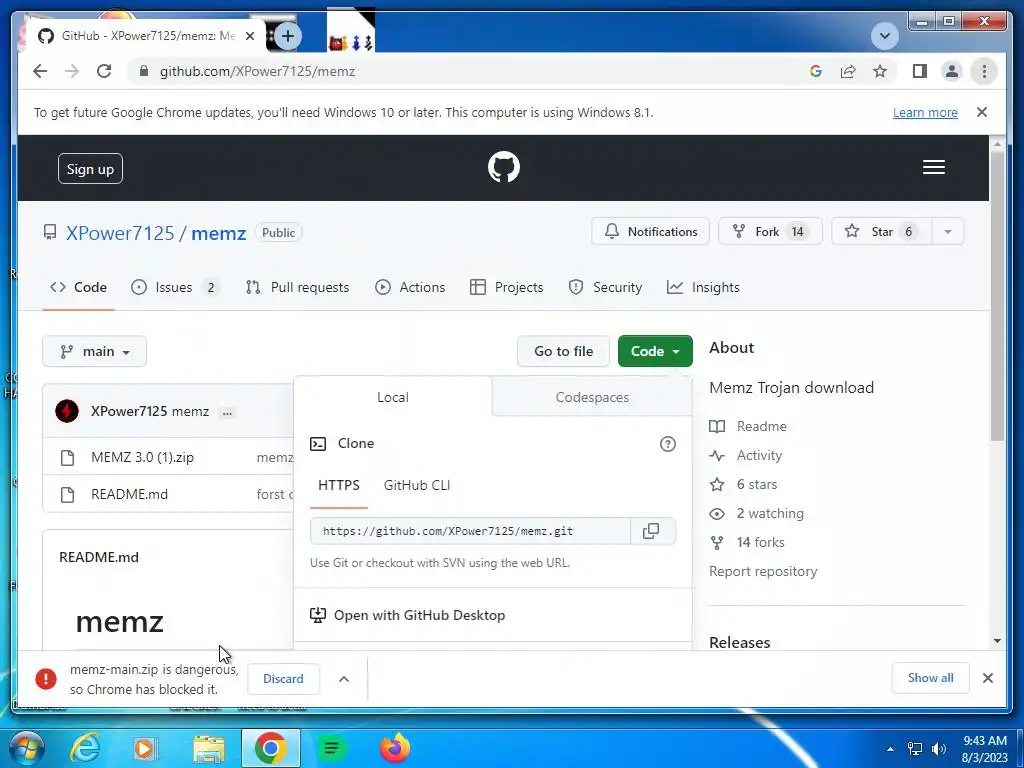Open the green notes app in taskbar

point(332,748)
